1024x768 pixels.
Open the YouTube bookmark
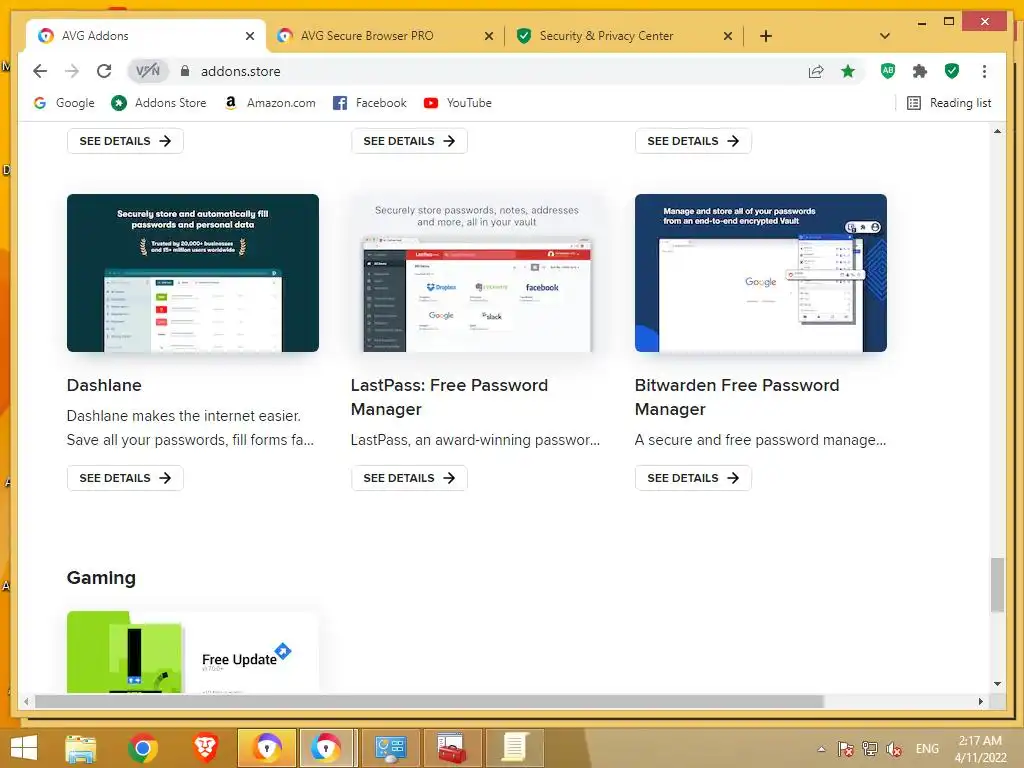pos(458,103)
